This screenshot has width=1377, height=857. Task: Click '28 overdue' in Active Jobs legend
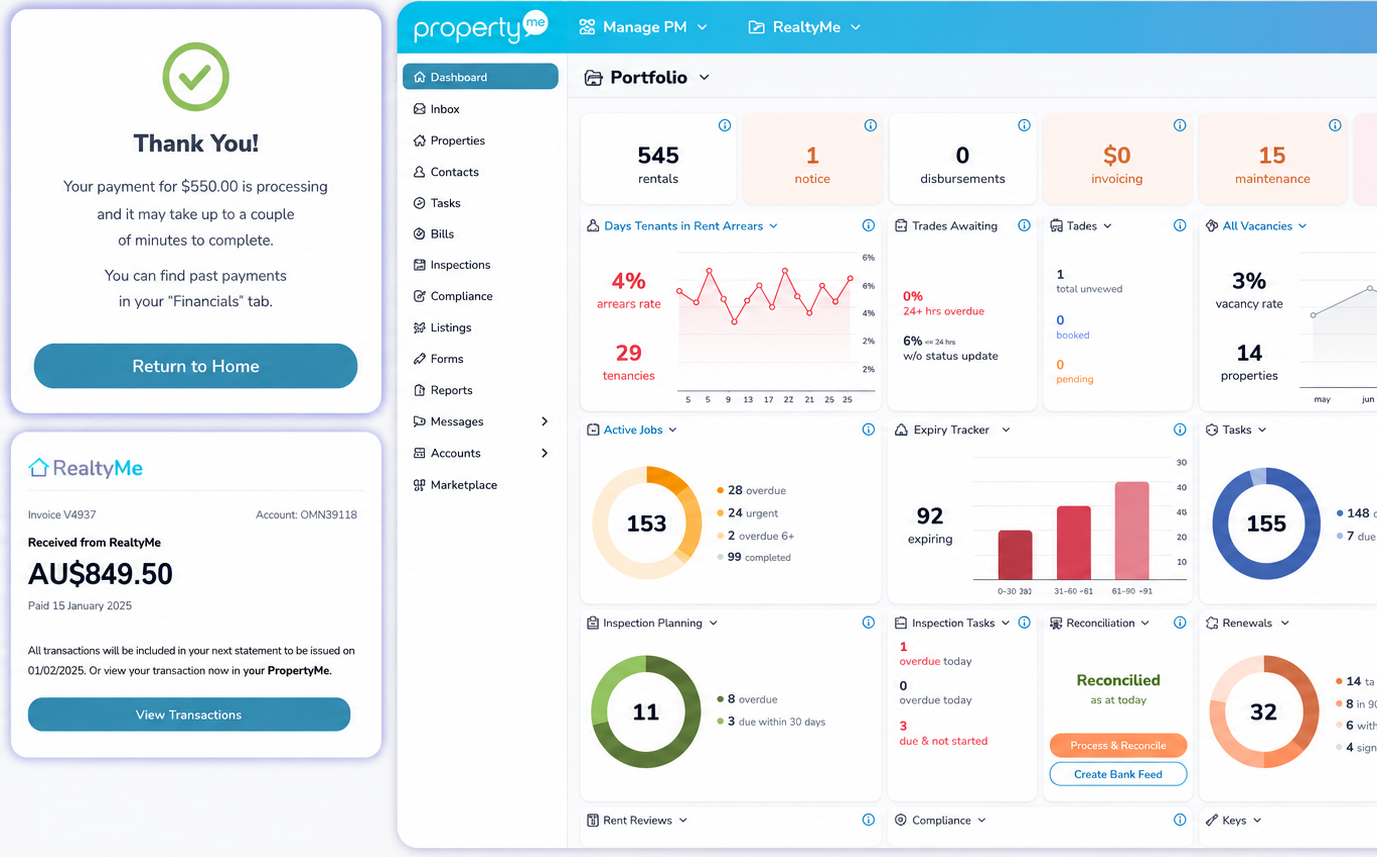(751, 490)
